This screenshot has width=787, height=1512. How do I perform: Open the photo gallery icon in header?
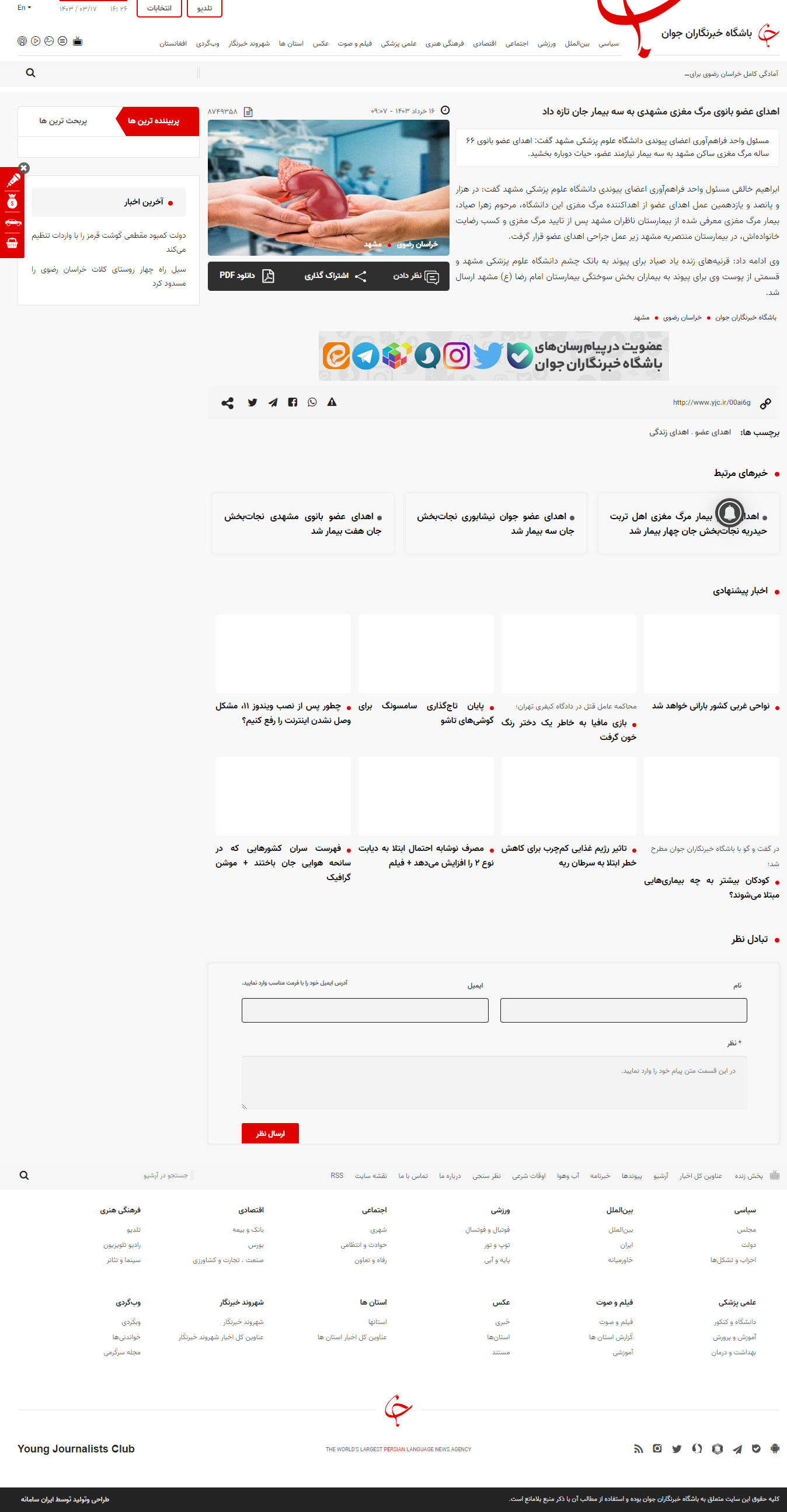(x=49, y=41)
